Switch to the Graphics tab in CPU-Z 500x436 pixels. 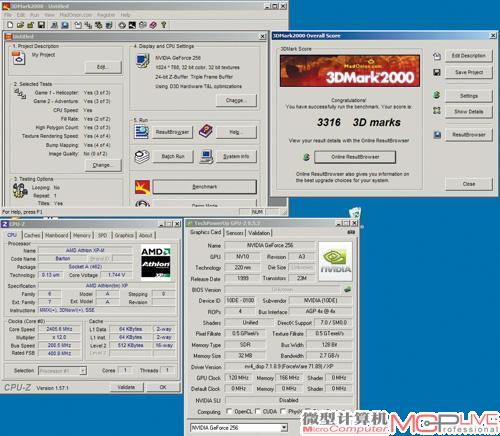point(124,235)
